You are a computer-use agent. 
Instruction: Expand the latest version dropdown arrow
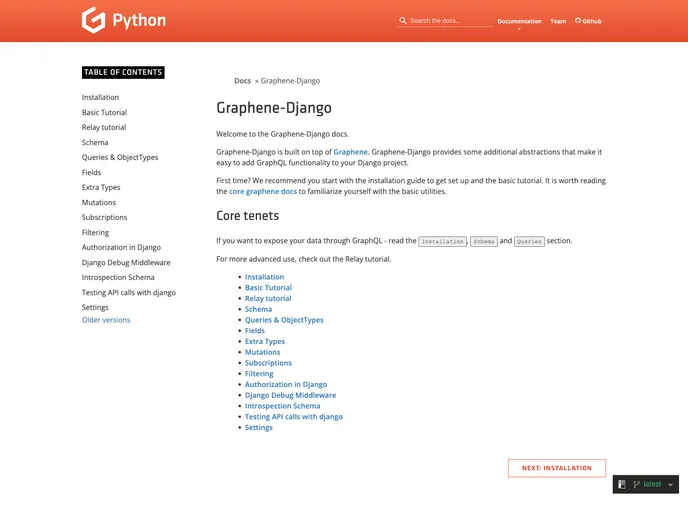coord(670,485)
